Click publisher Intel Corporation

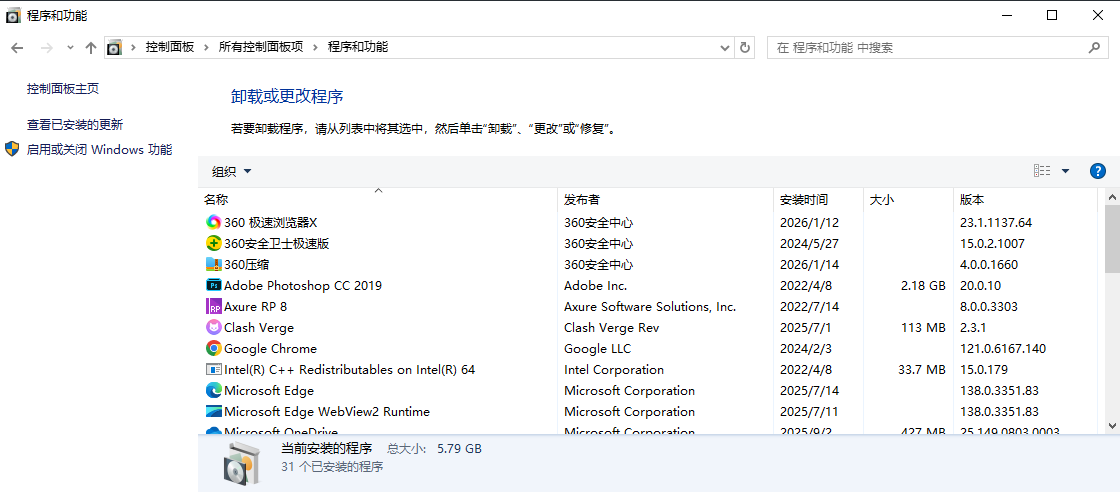[x=614, y=370]
